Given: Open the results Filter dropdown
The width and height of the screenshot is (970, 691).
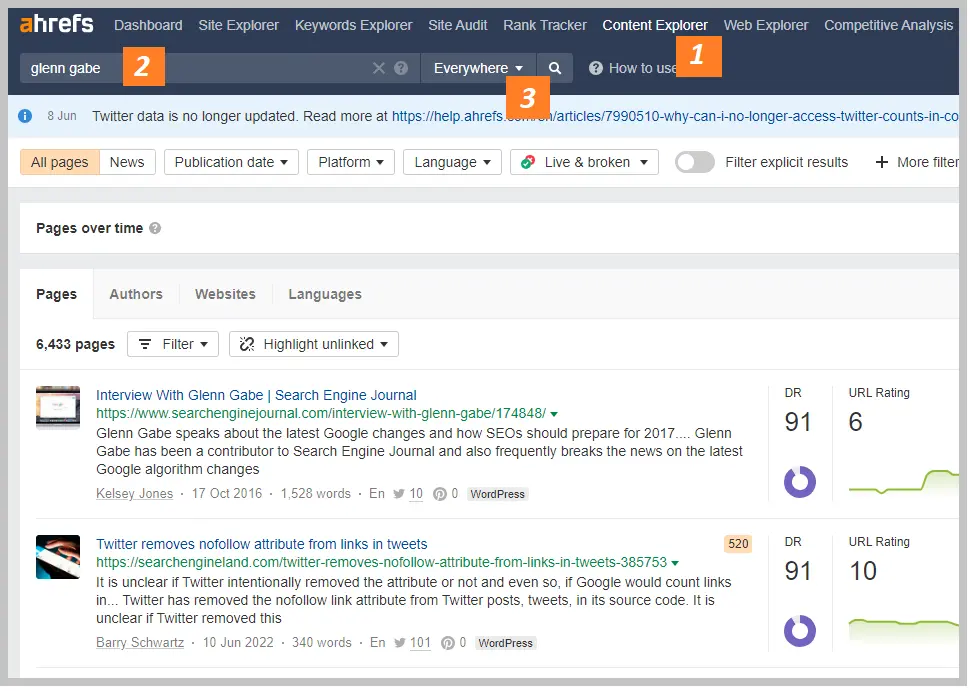Looking at the screenshot, I should (x=173, y=344).
